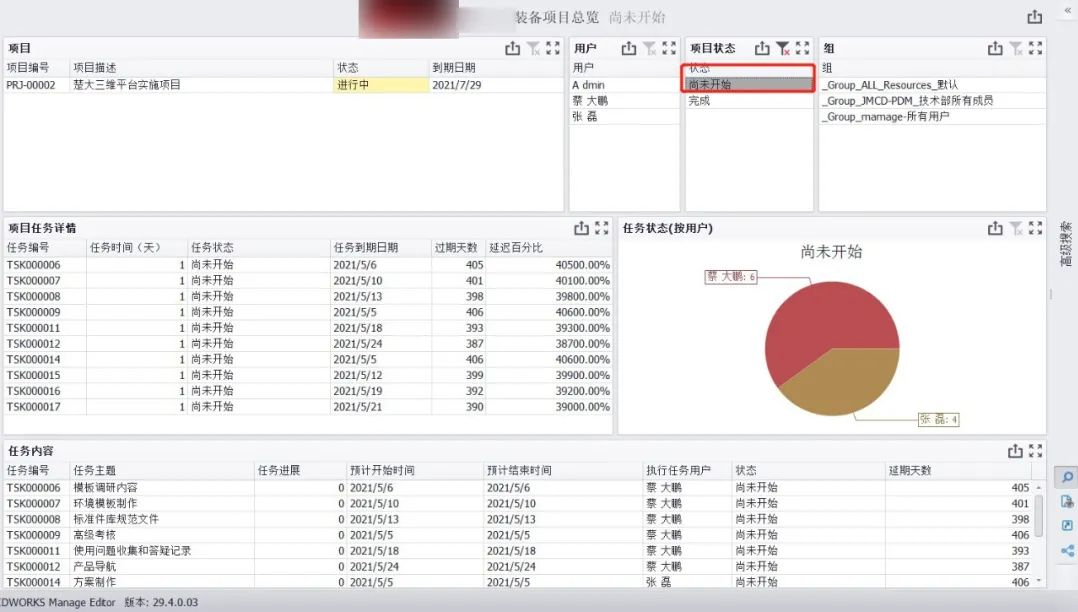Click the share icon in the right sidebar
The width and height of the screenshot is (1078, 612).
(1067, 551)
